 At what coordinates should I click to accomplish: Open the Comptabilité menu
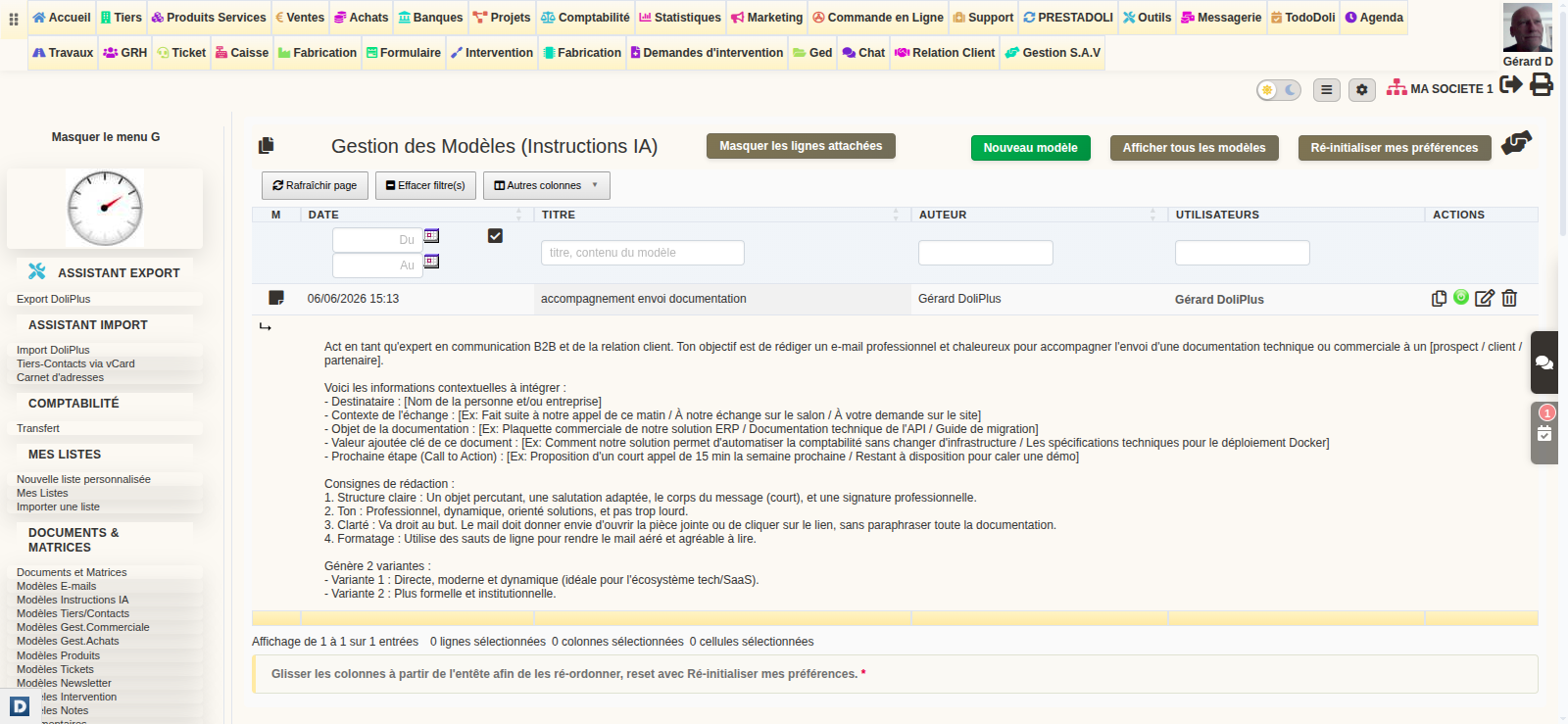pos(585,18)
